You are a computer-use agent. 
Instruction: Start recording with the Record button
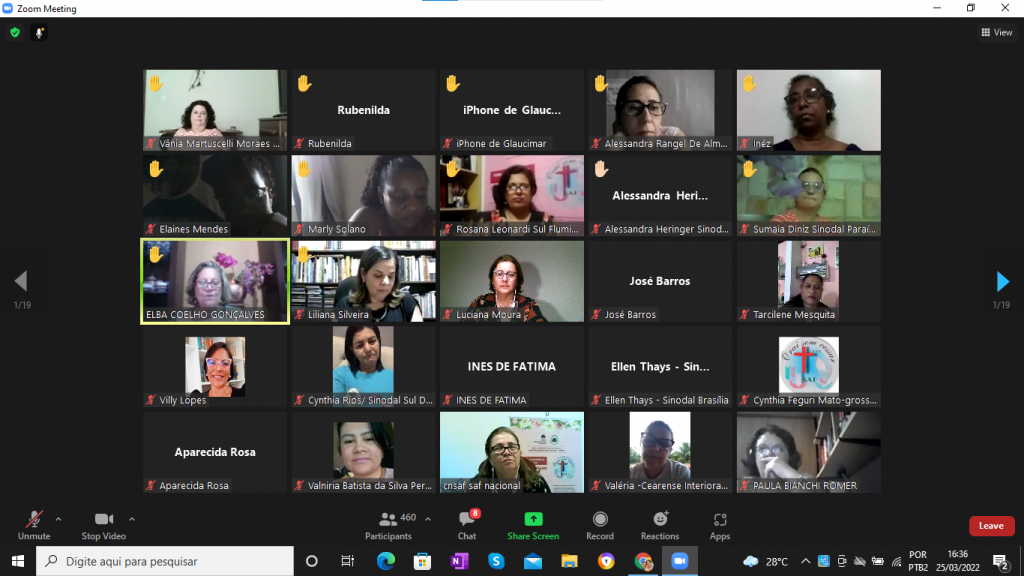[x=600, y=525]
